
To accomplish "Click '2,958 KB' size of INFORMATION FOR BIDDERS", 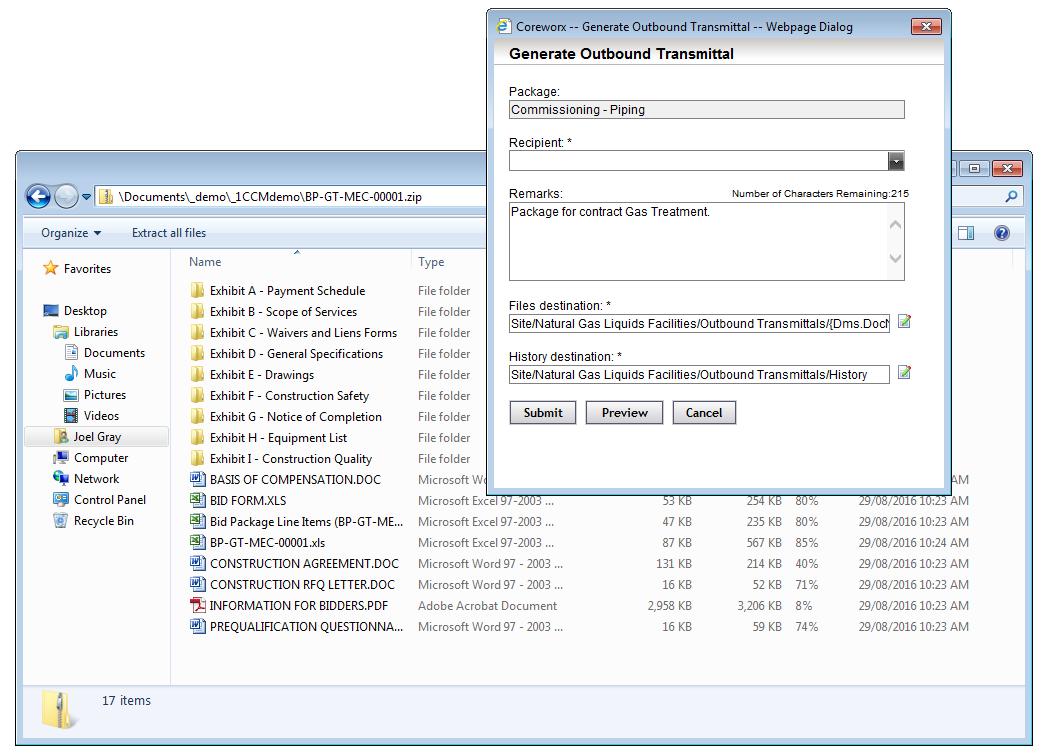I will [669, 606].
